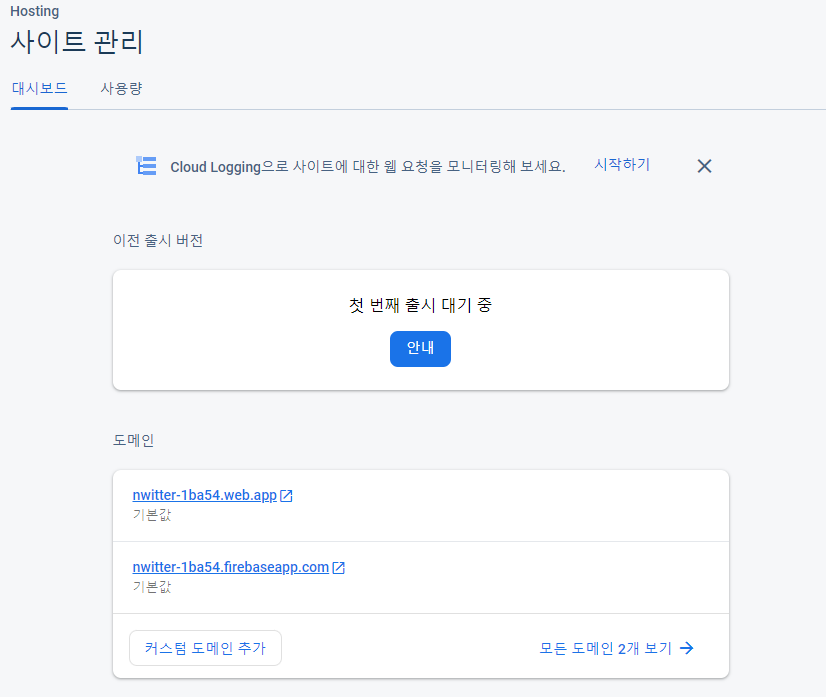Click 모든 도메인 2개 보기 link
The width and height of the screenshot is (826, 697).
click(x=605, y=649)
